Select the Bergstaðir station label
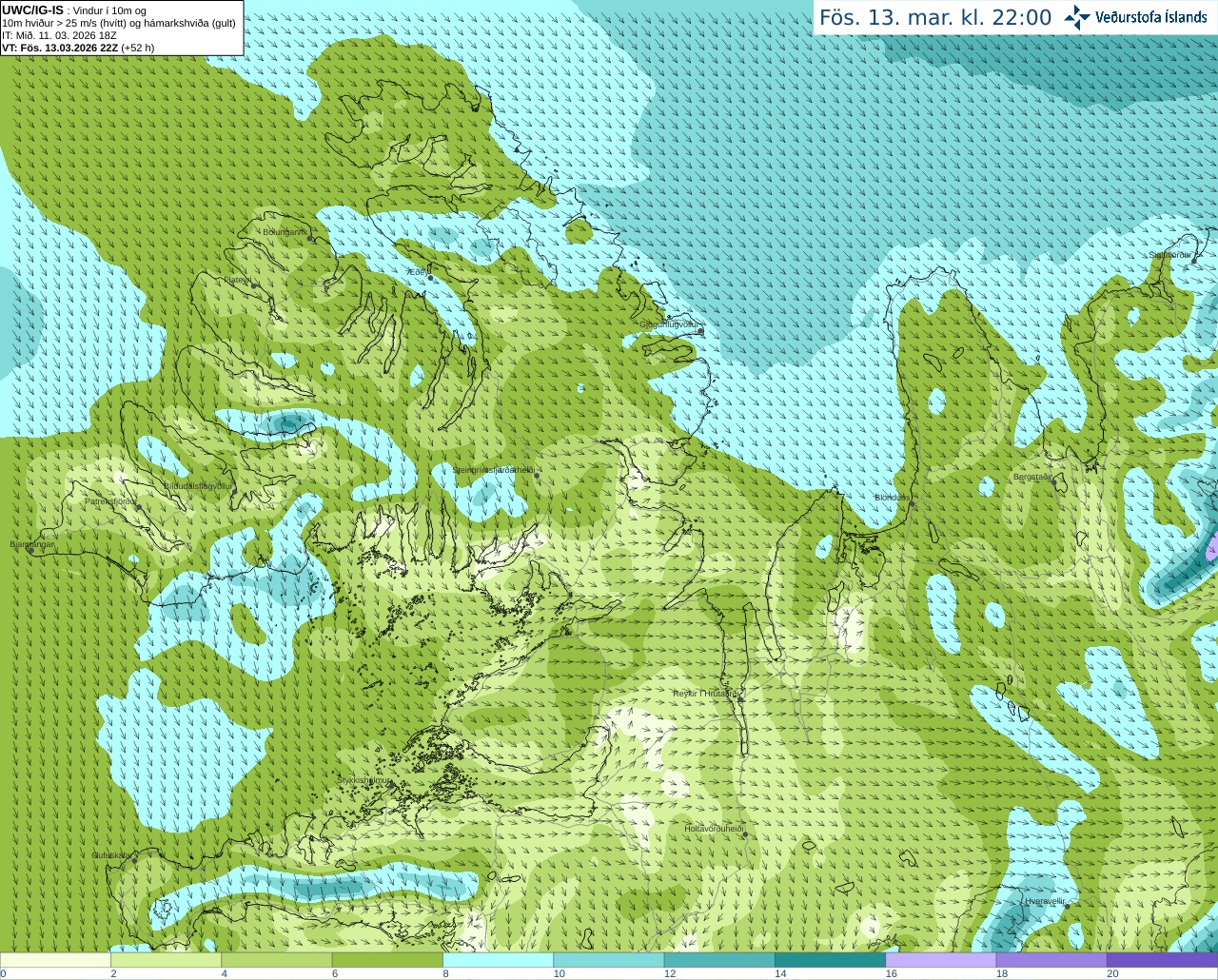The image size is (1218, 980). pos(1032,477)
